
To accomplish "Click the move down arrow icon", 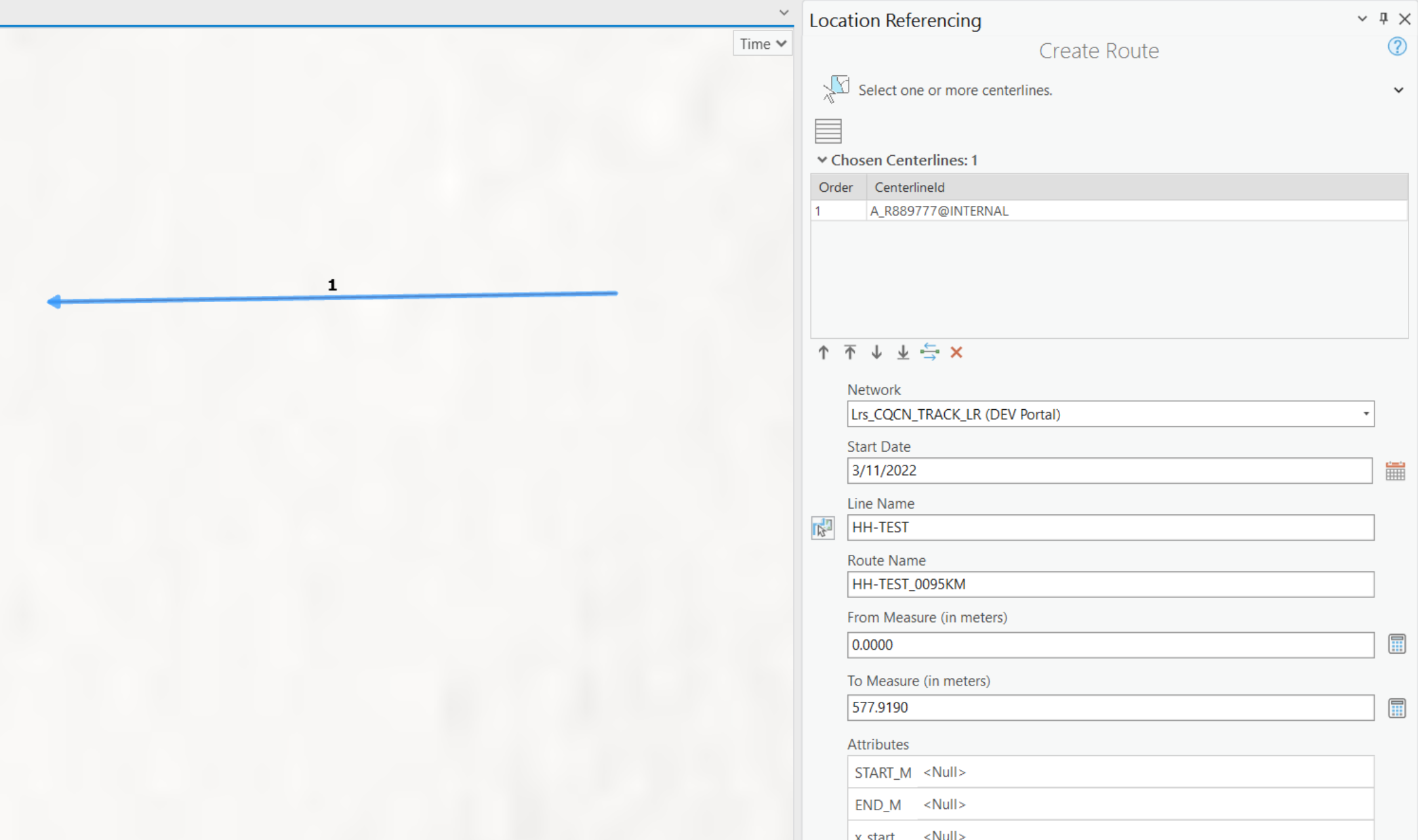I will (876, 352).
